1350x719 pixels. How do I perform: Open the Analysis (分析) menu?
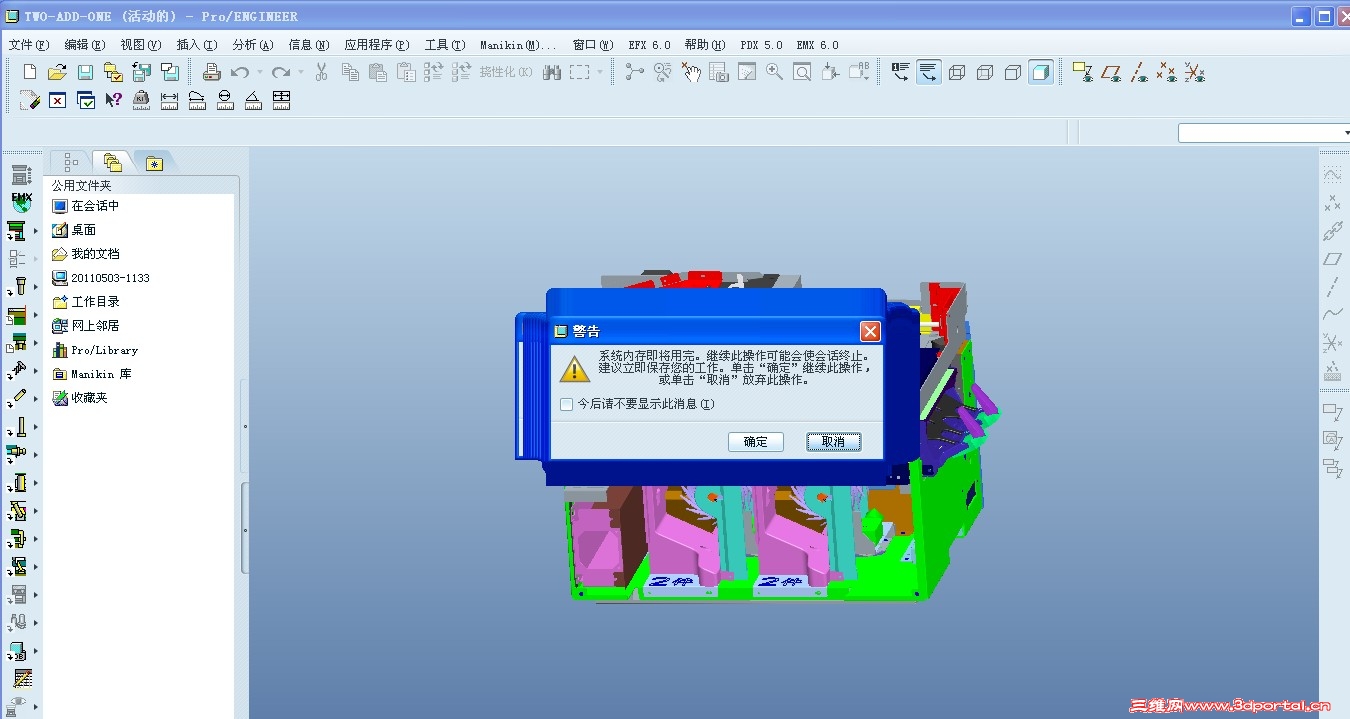(253, 45)
